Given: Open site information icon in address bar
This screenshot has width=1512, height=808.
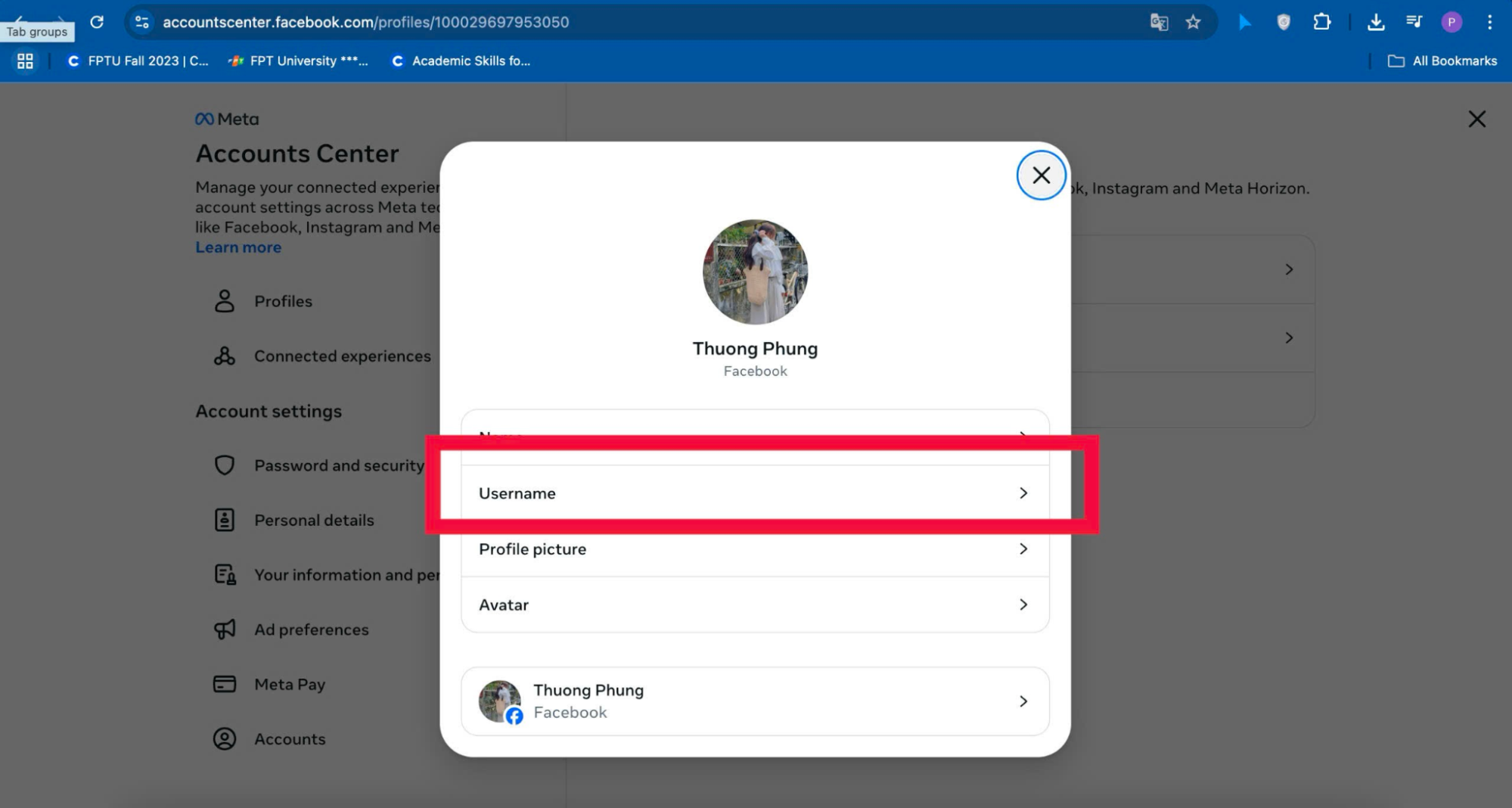Looking at the screenshot, I should 141,22.
